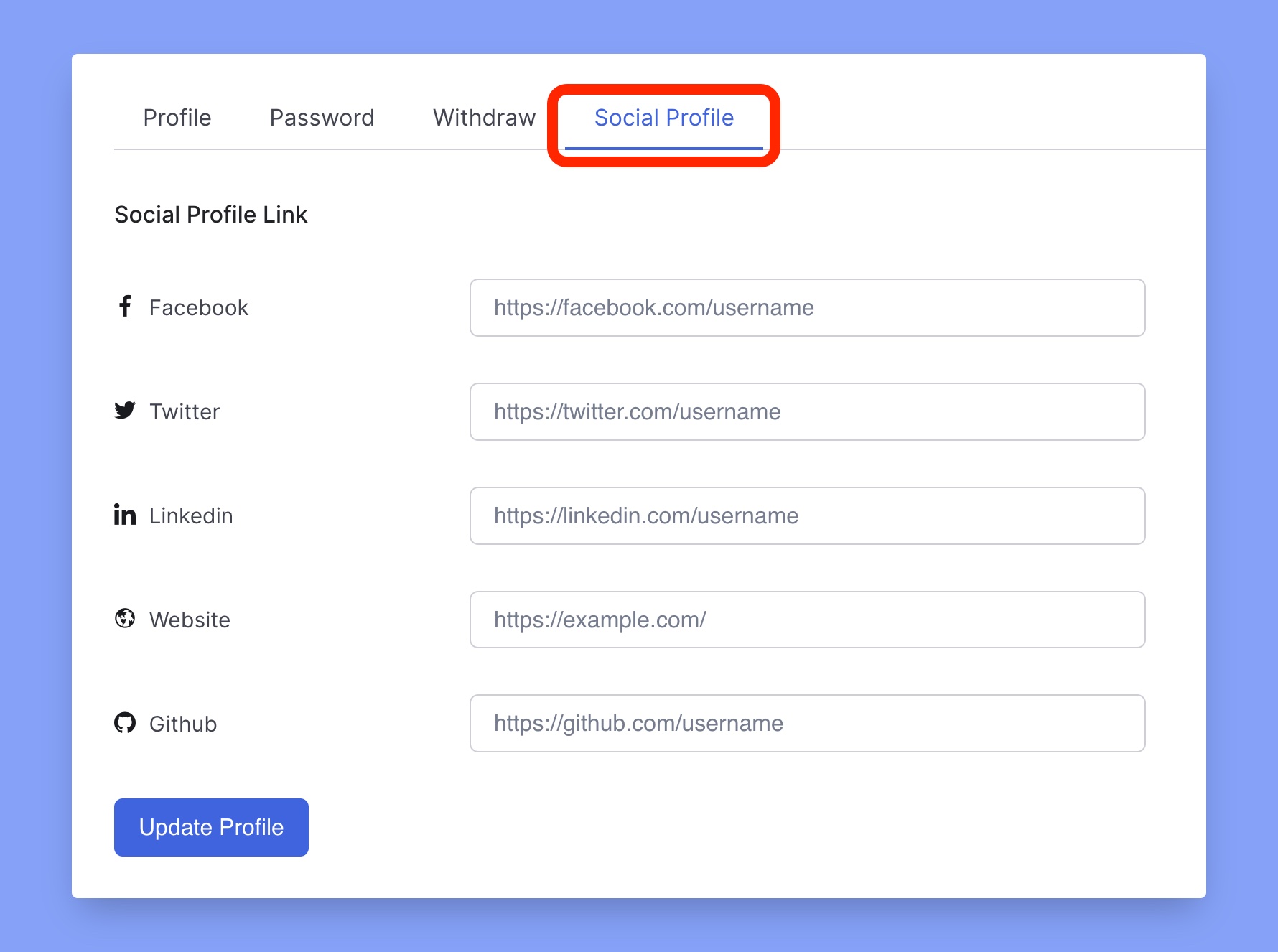This screenshot has height=952, width=1278.
Task: Open the Password tab
Action: [x=322, y=118]
